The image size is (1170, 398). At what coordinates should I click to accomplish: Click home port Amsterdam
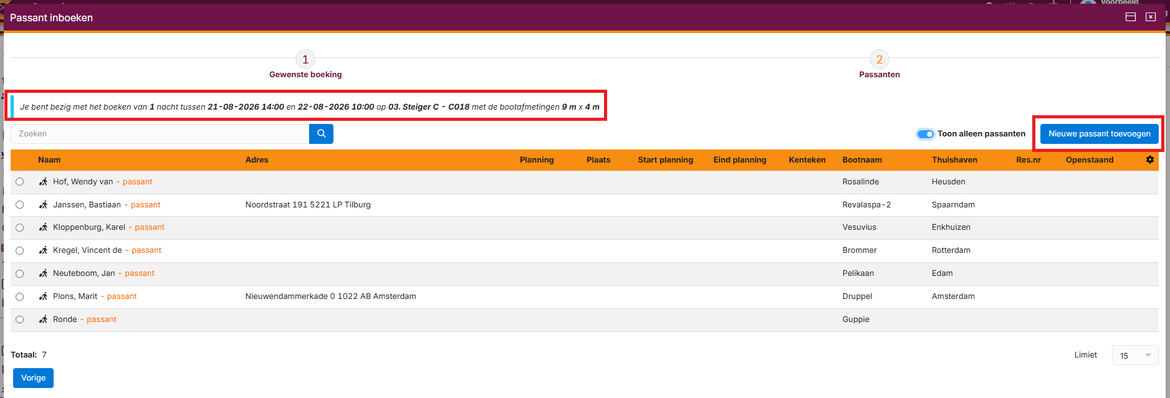954,296
